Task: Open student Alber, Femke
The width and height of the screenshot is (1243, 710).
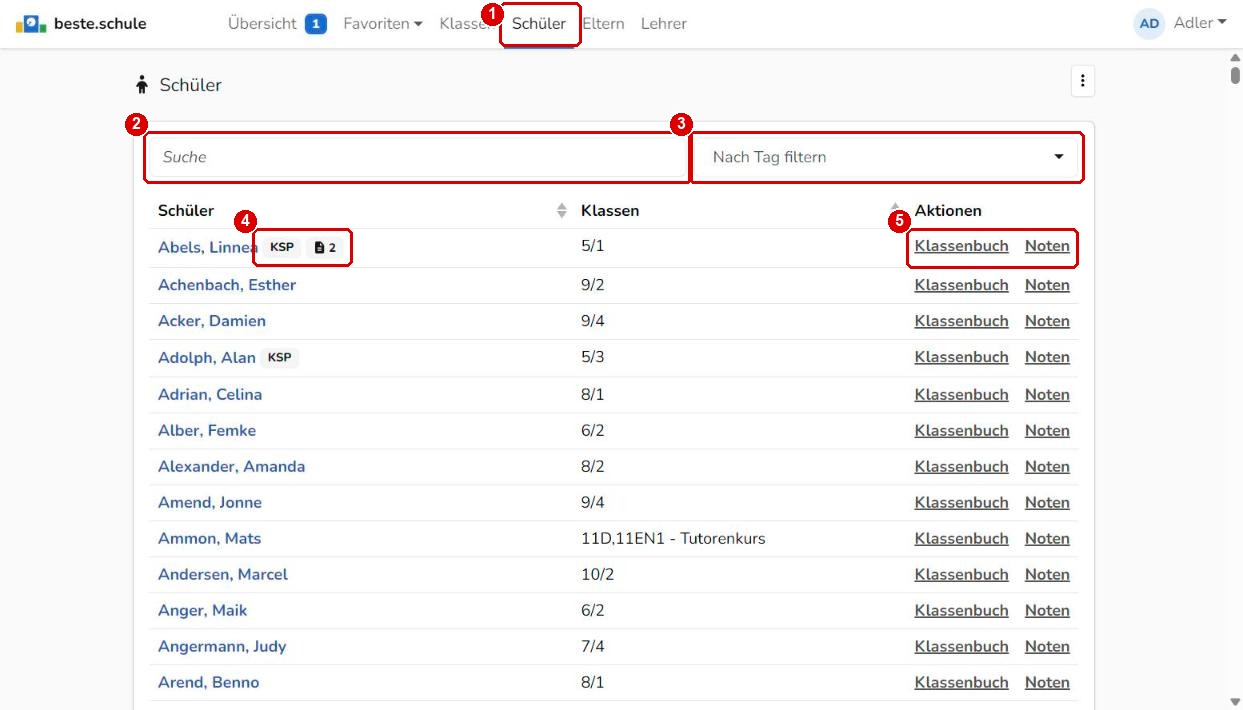Action: 207,430
